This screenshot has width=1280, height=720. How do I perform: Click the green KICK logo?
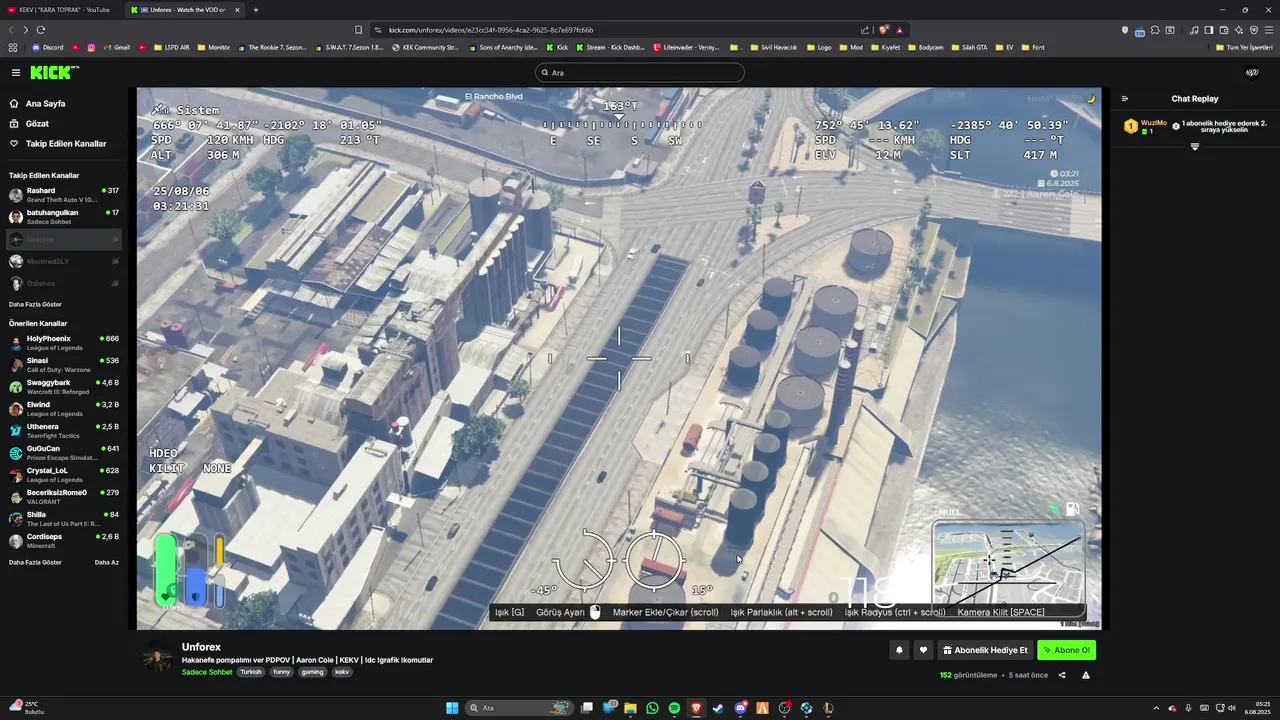click(x=53, y=72)
